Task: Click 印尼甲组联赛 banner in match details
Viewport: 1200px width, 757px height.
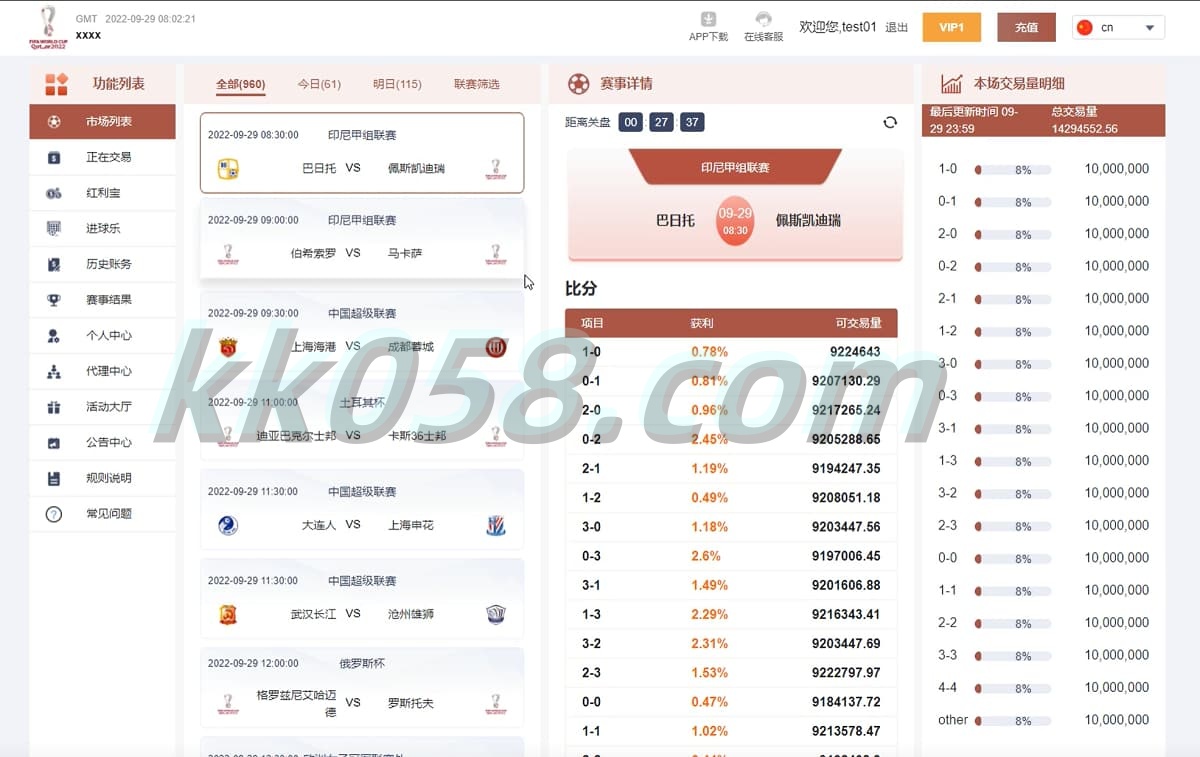Action: (x=735, y=167)
